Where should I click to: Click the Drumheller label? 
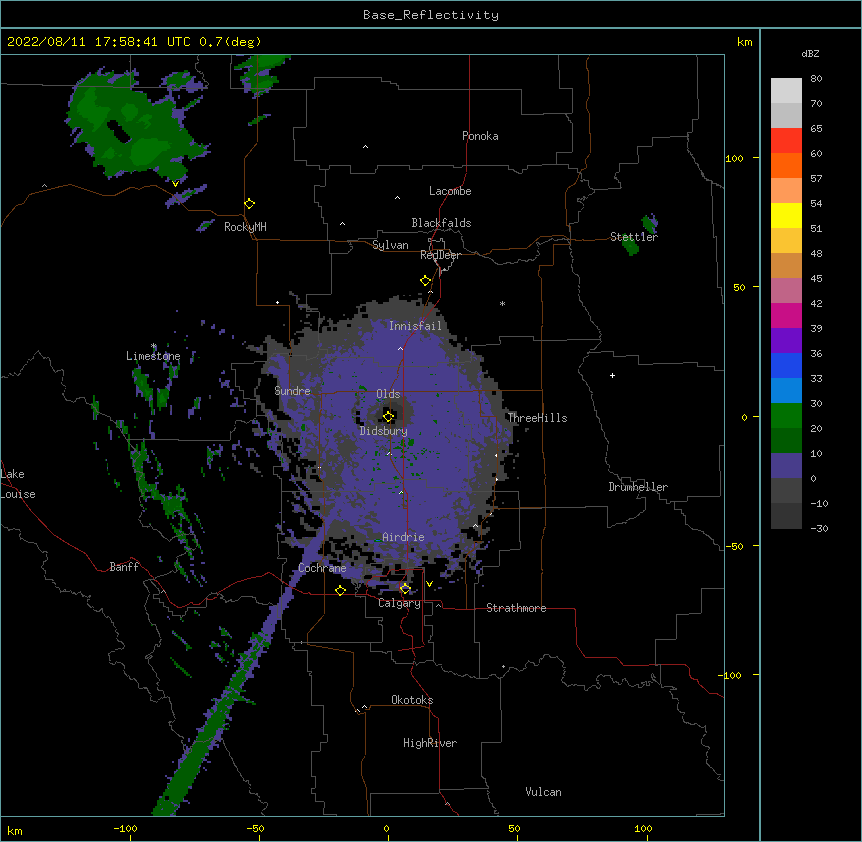(x=638, y=487)
